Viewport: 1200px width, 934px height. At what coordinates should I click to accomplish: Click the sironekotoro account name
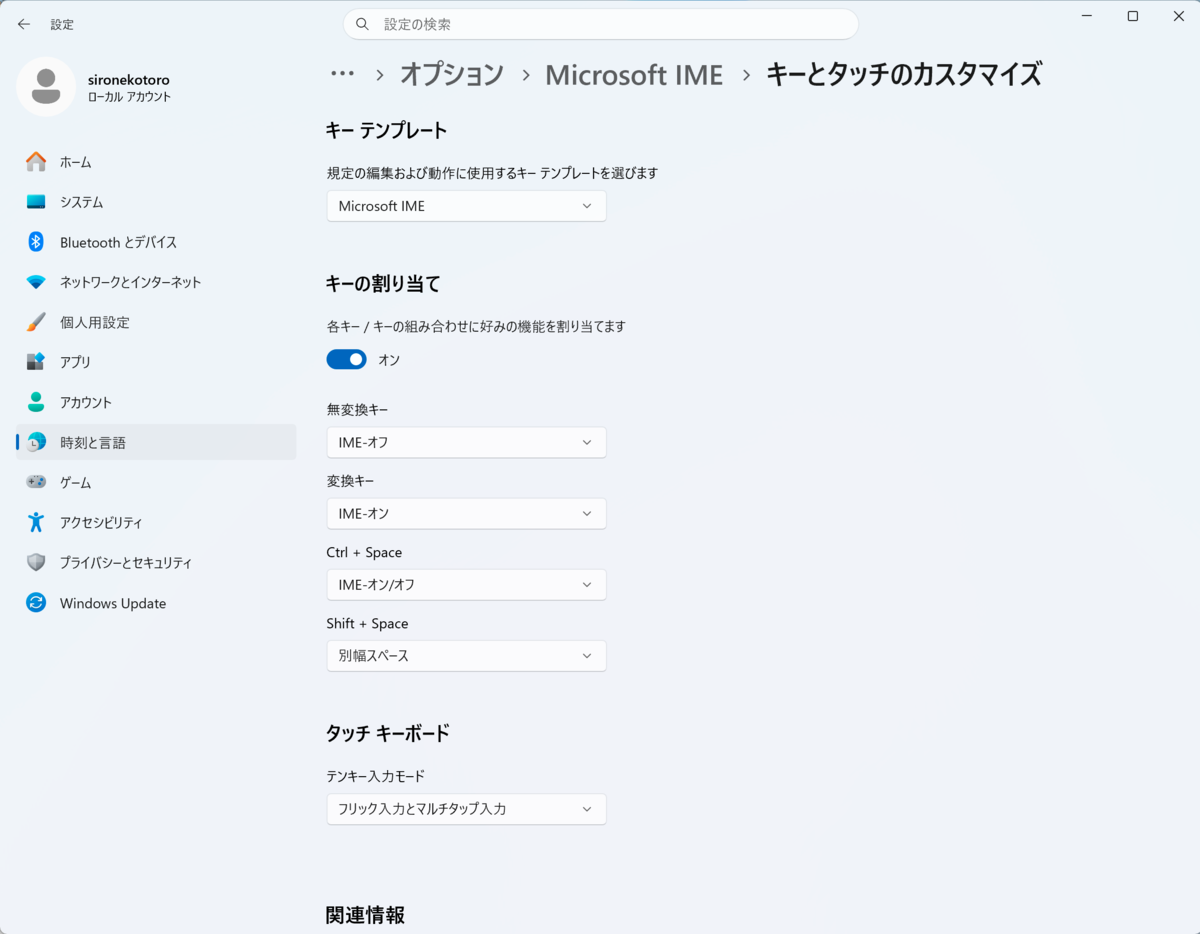[x=129, y=79]
